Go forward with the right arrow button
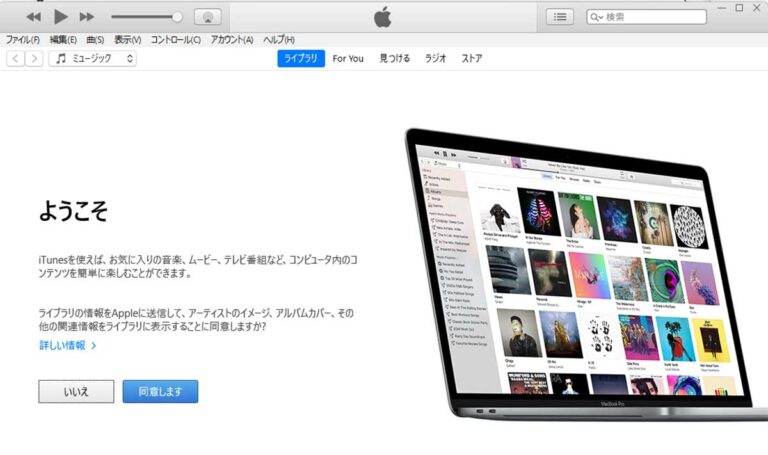768x455 pixels. pos(34,59)
